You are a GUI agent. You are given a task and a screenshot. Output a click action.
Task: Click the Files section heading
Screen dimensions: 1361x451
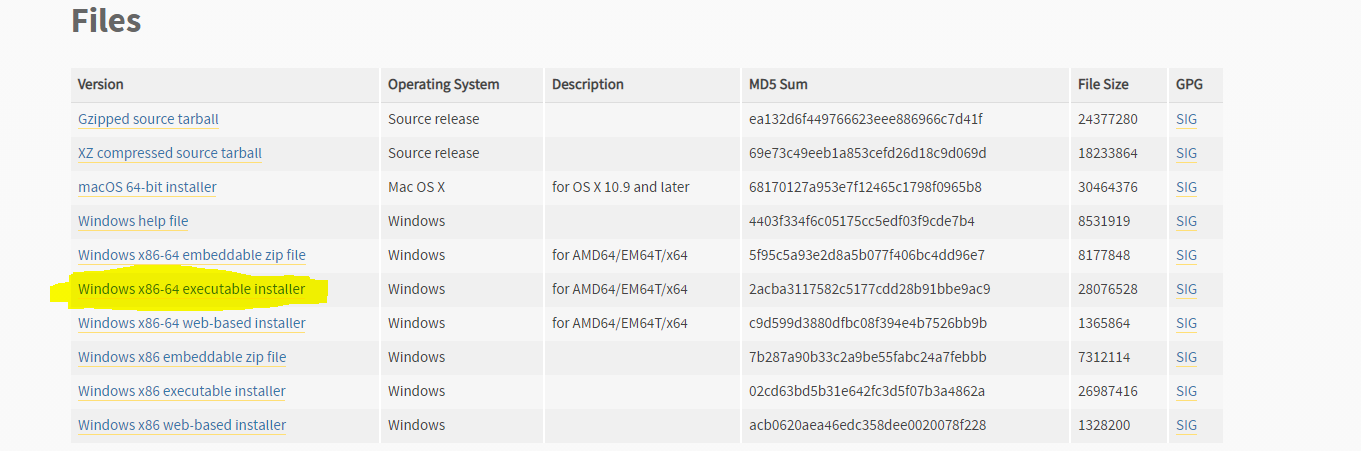106,20
